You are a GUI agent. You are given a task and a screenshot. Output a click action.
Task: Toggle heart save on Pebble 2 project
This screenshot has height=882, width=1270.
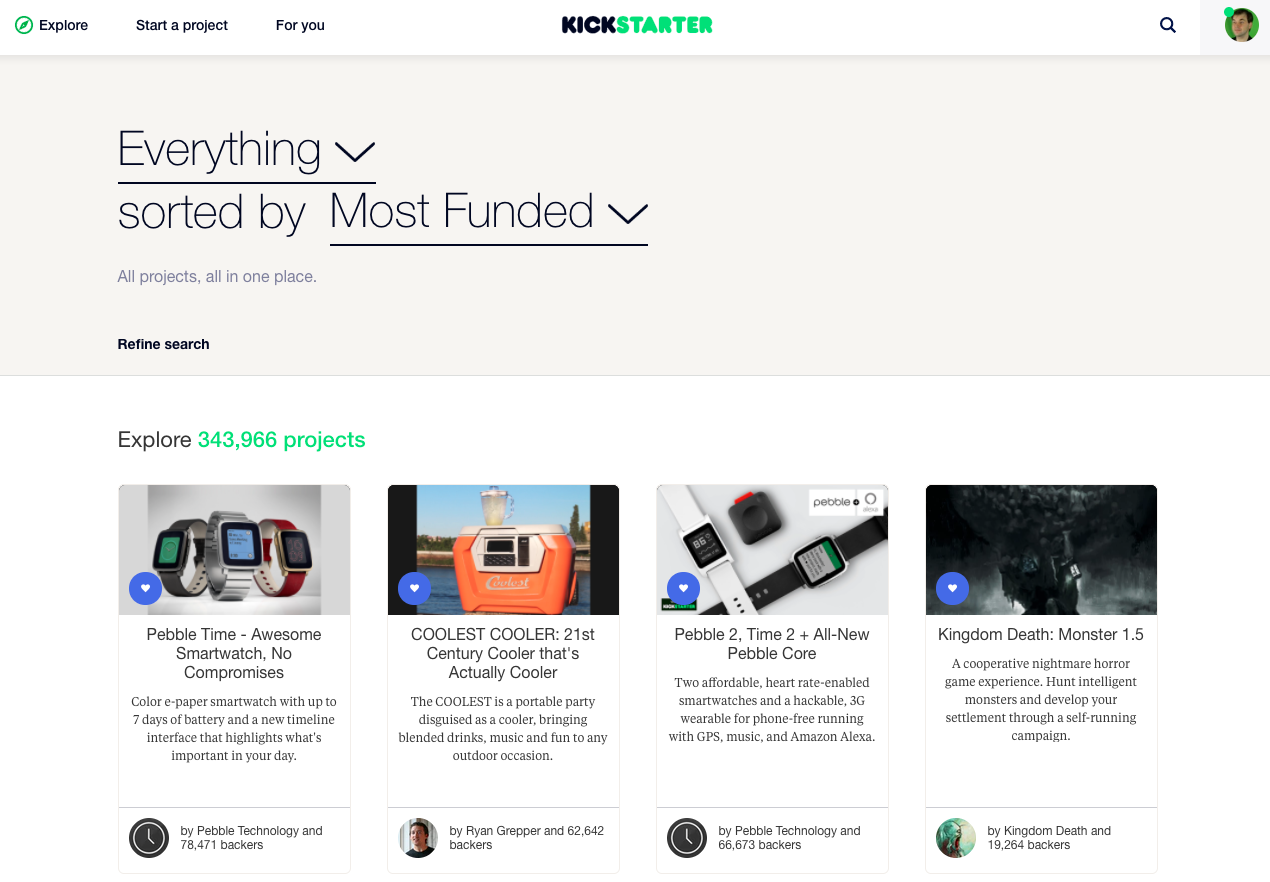tap(683, 588)
